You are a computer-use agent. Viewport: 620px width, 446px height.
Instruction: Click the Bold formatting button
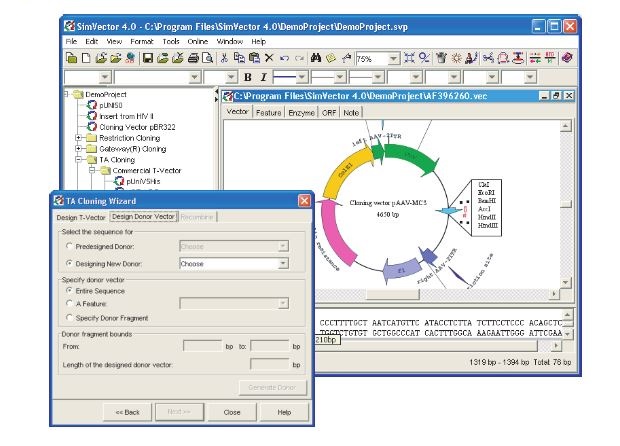[x=247, y=77]
